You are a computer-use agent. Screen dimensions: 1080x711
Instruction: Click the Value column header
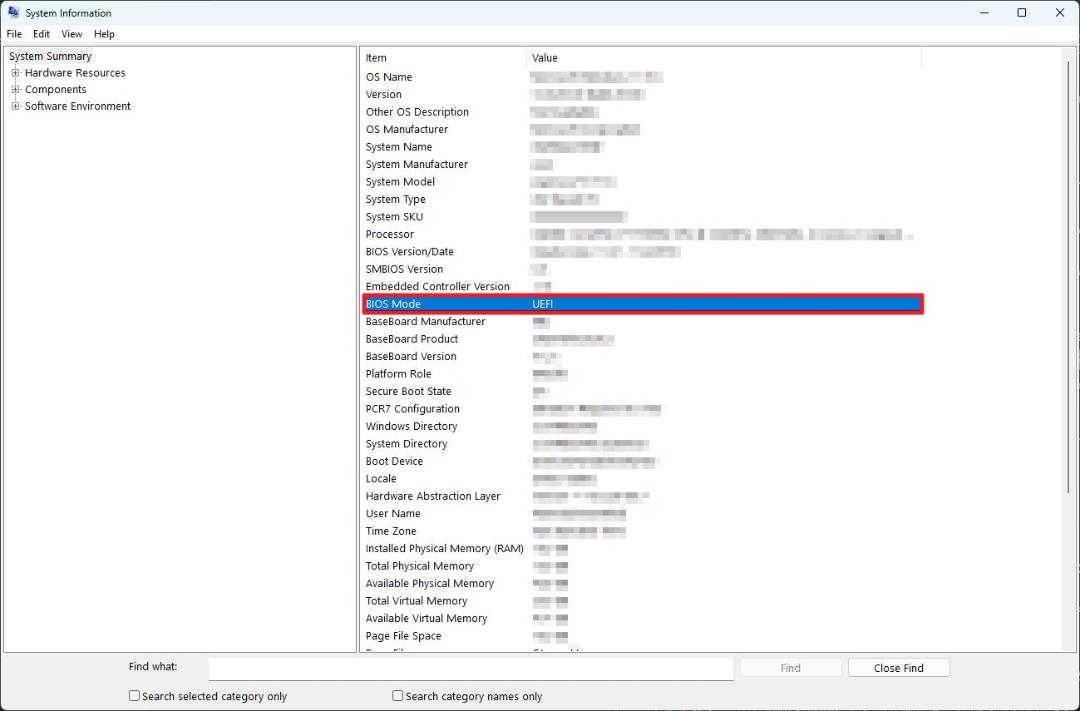tap(724, 58)
